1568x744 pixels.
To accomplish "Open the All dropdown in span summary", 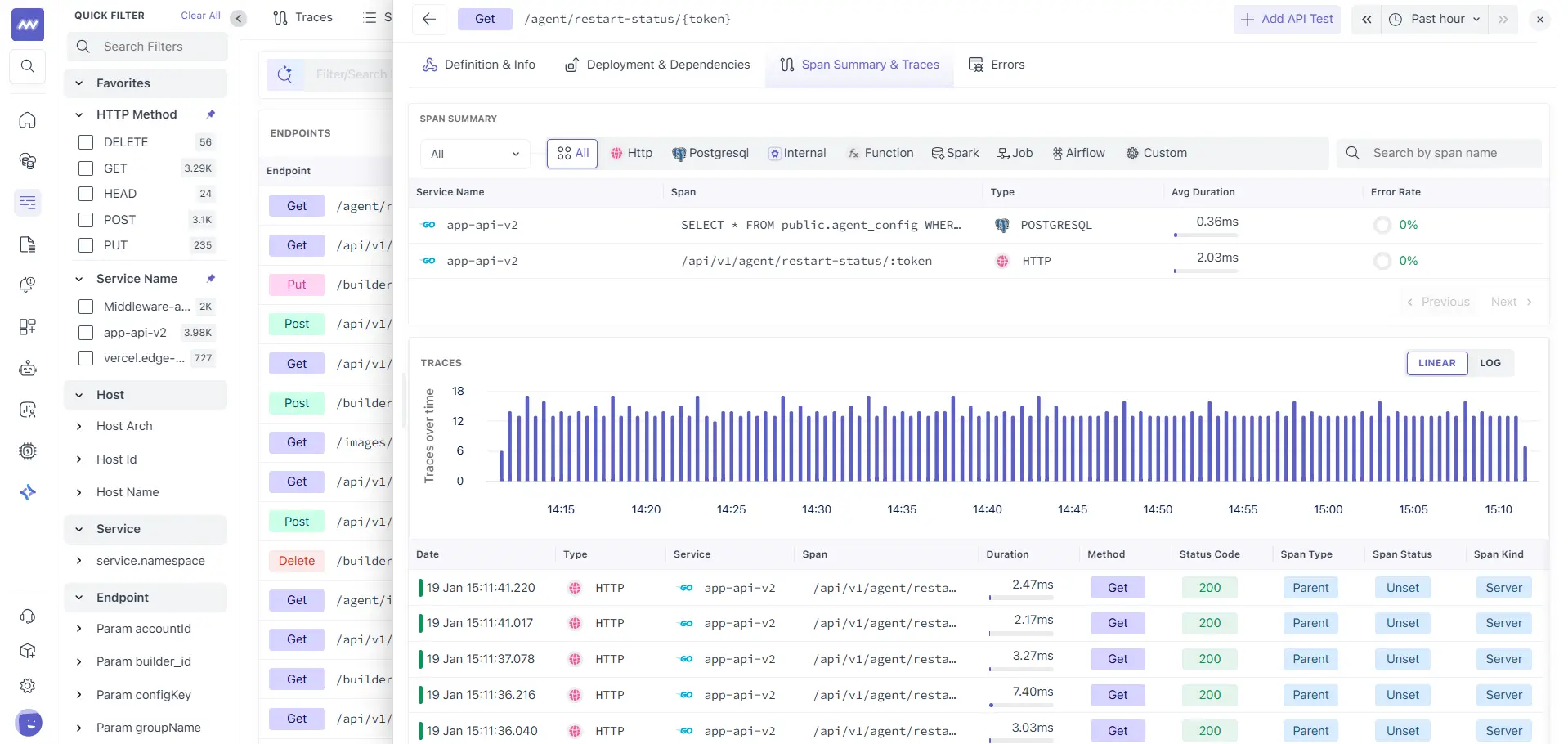I will [x=474, y=154].
